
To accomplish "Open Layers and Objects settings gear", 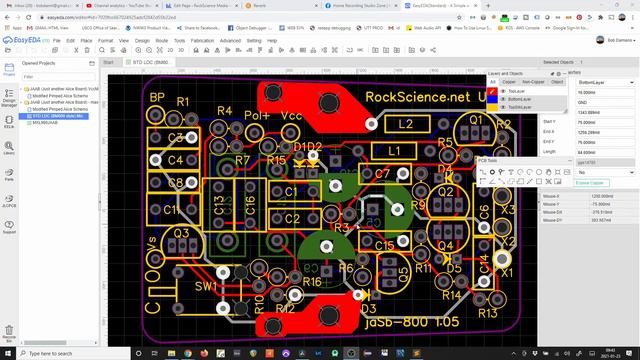I will pyautogui.click(x=558, y=74).
